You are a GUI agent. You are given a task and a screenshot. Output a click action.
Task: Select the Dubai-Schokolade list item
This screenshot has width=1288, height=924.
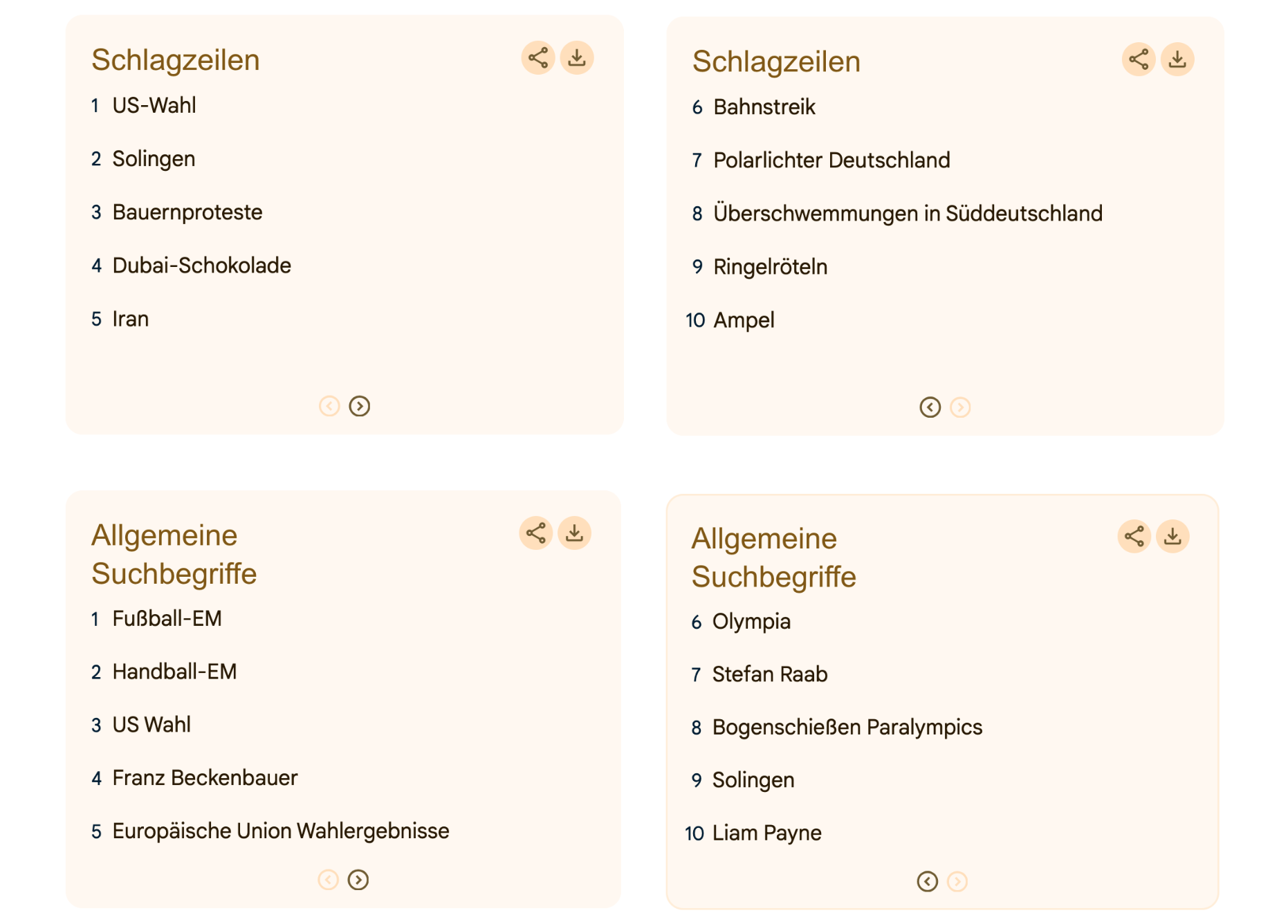tap(202, 265)
